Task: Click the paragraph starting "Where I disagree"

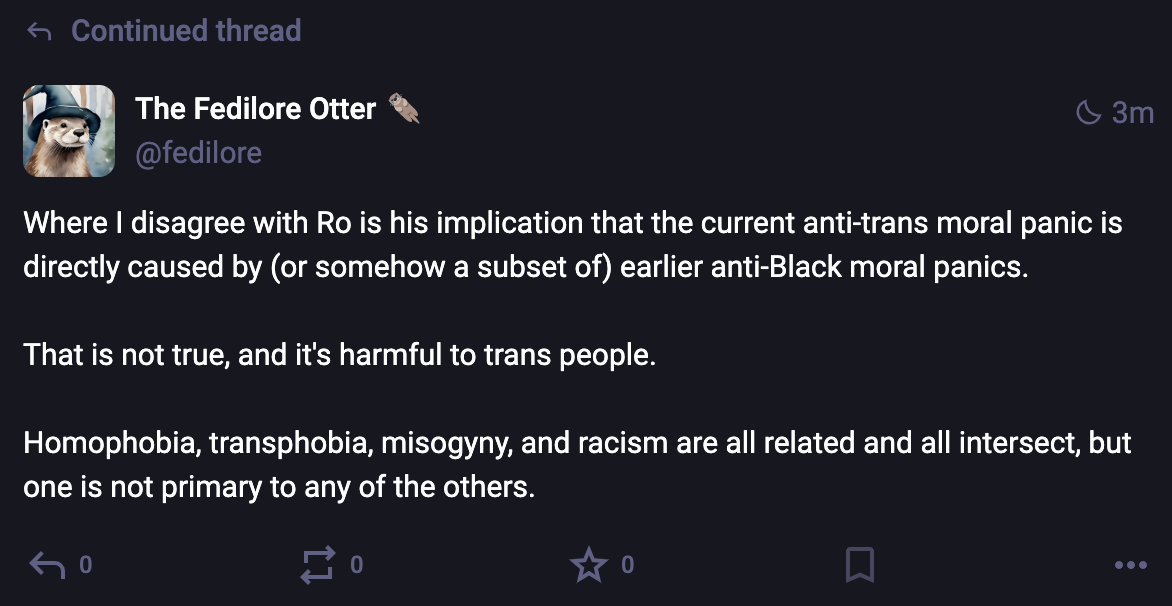Action: point(573,246)
